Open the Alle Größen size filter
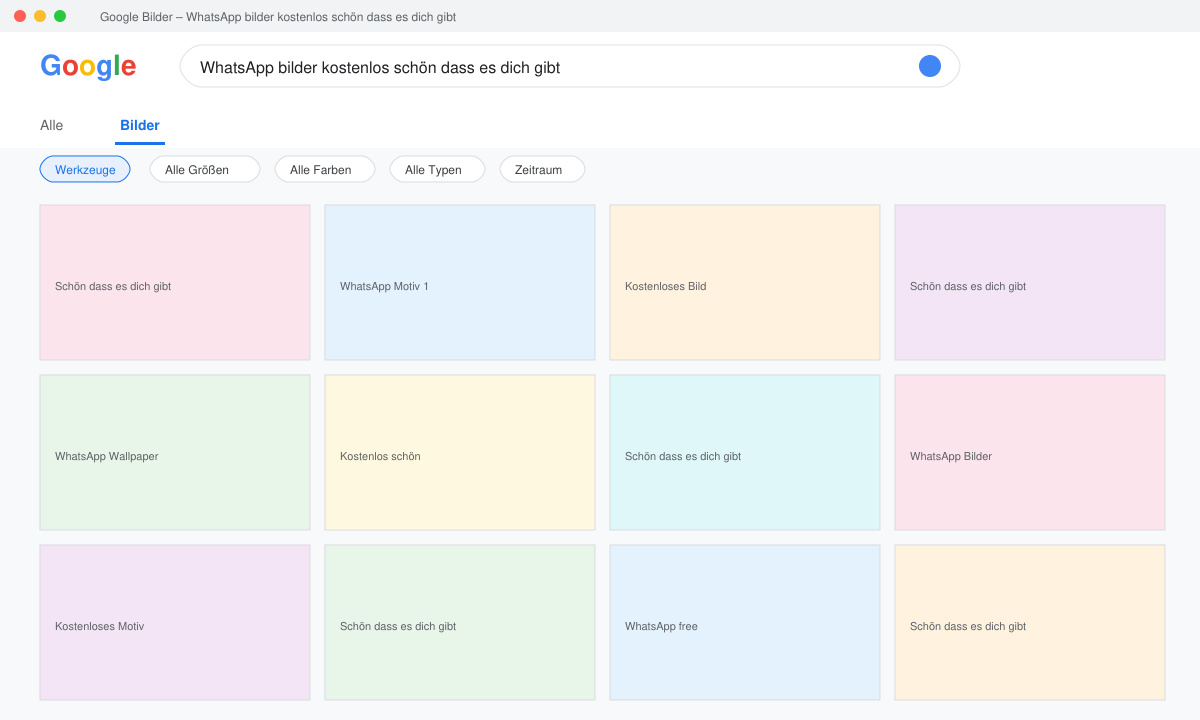This screenshot has height=720, width=1200. click(205, 170)
